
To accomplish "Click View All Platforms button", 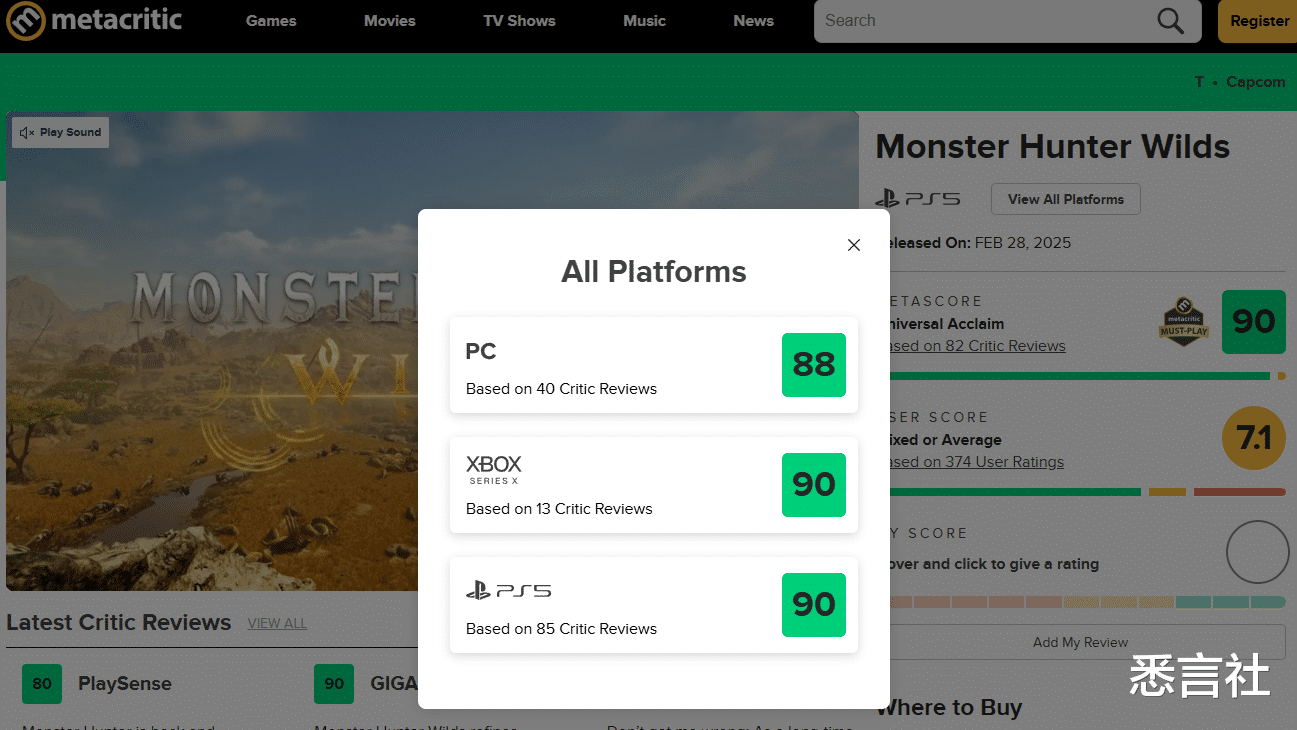I will click(1066, 199).
